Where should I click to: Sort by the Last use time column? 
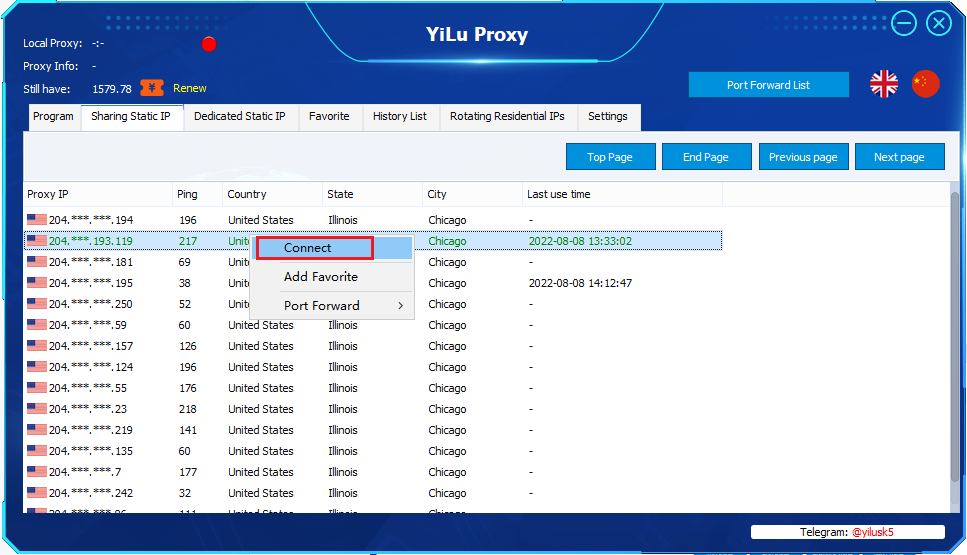pos(622,194)
